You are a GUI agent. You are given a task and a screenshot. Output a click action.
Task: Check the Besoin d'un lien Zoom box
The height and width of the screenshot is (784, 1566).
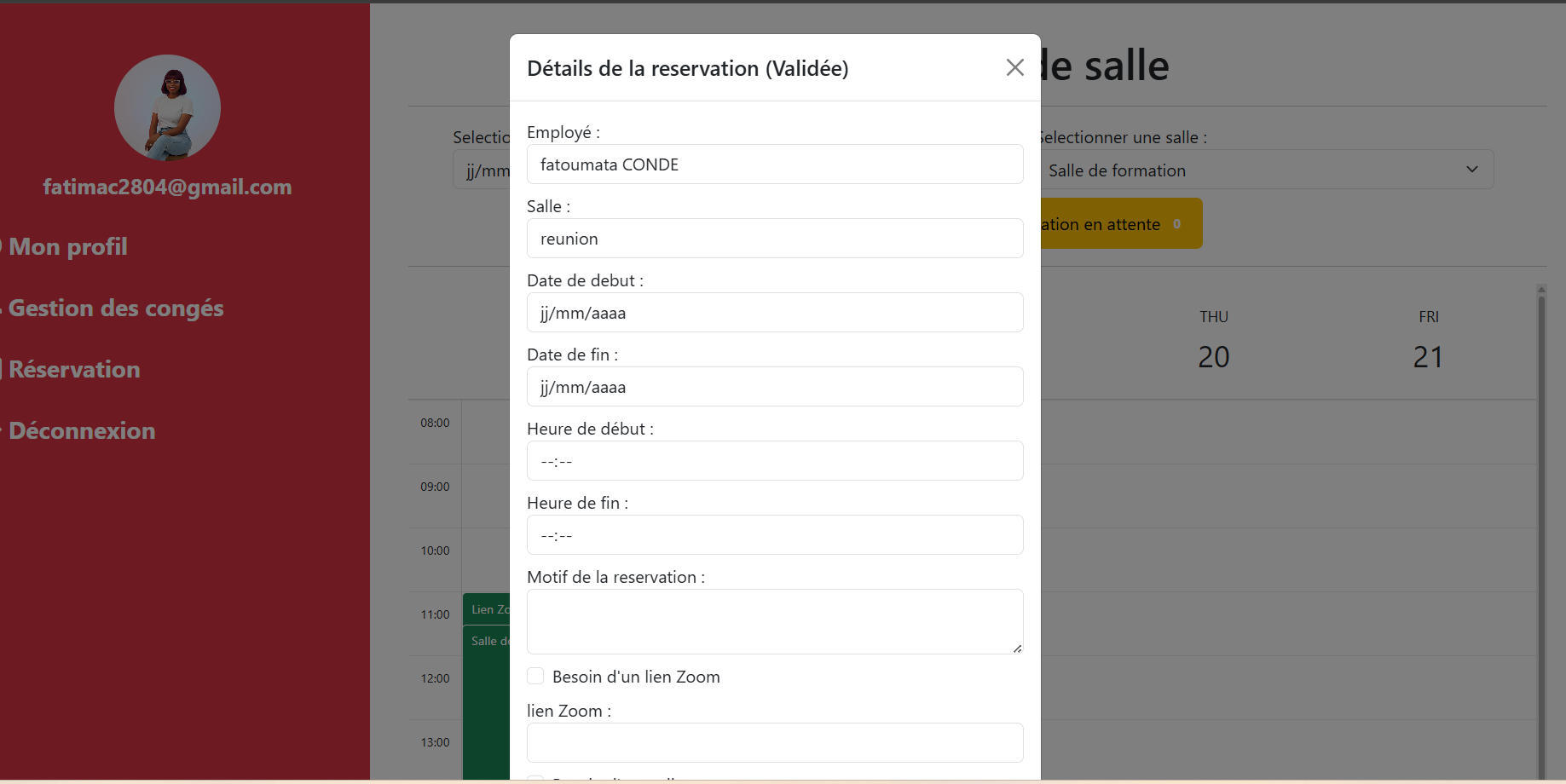[x=535, y=676]
